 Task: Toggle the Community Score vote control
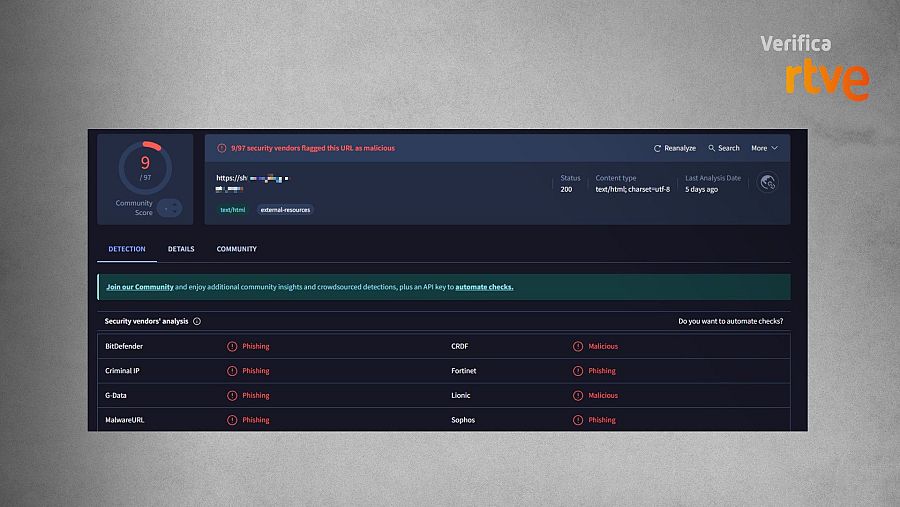[169, 208]
